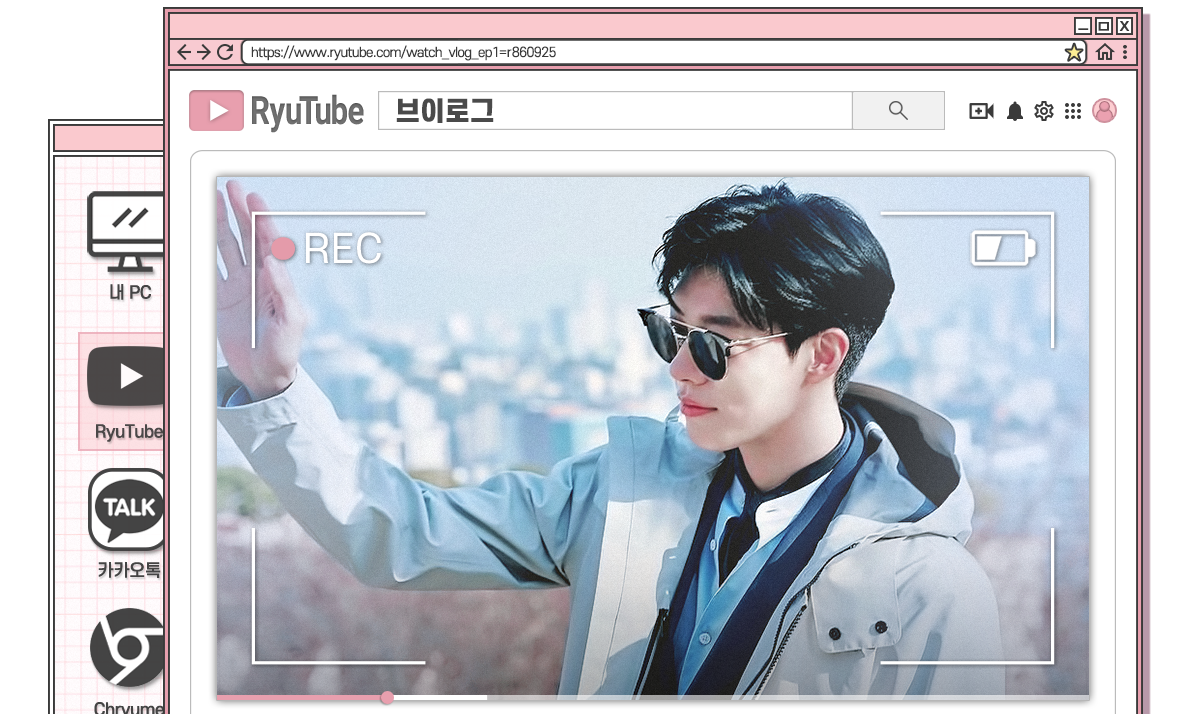
Task: Click the magnifying glass search button
Action: tap(899, 111)
